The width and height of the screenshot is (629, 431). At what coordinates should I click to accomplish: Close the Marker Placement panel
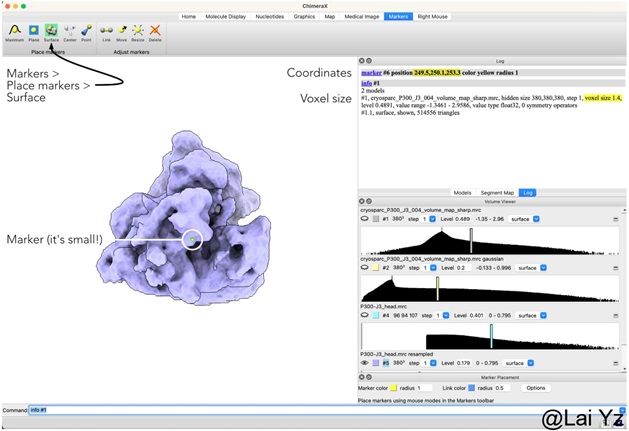point(361,377)
